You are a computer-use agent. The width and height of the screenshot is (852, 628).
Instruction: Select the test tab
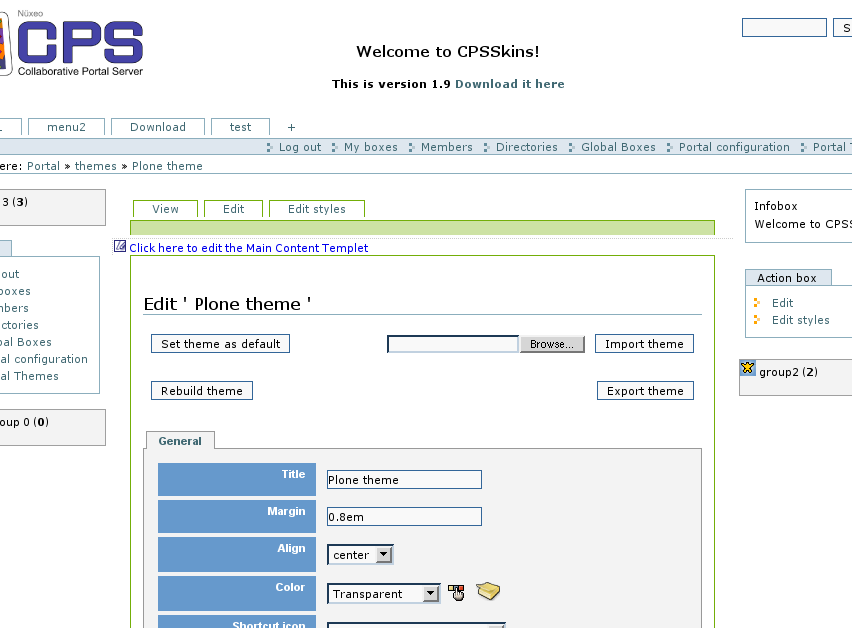(x=240, y=127)
